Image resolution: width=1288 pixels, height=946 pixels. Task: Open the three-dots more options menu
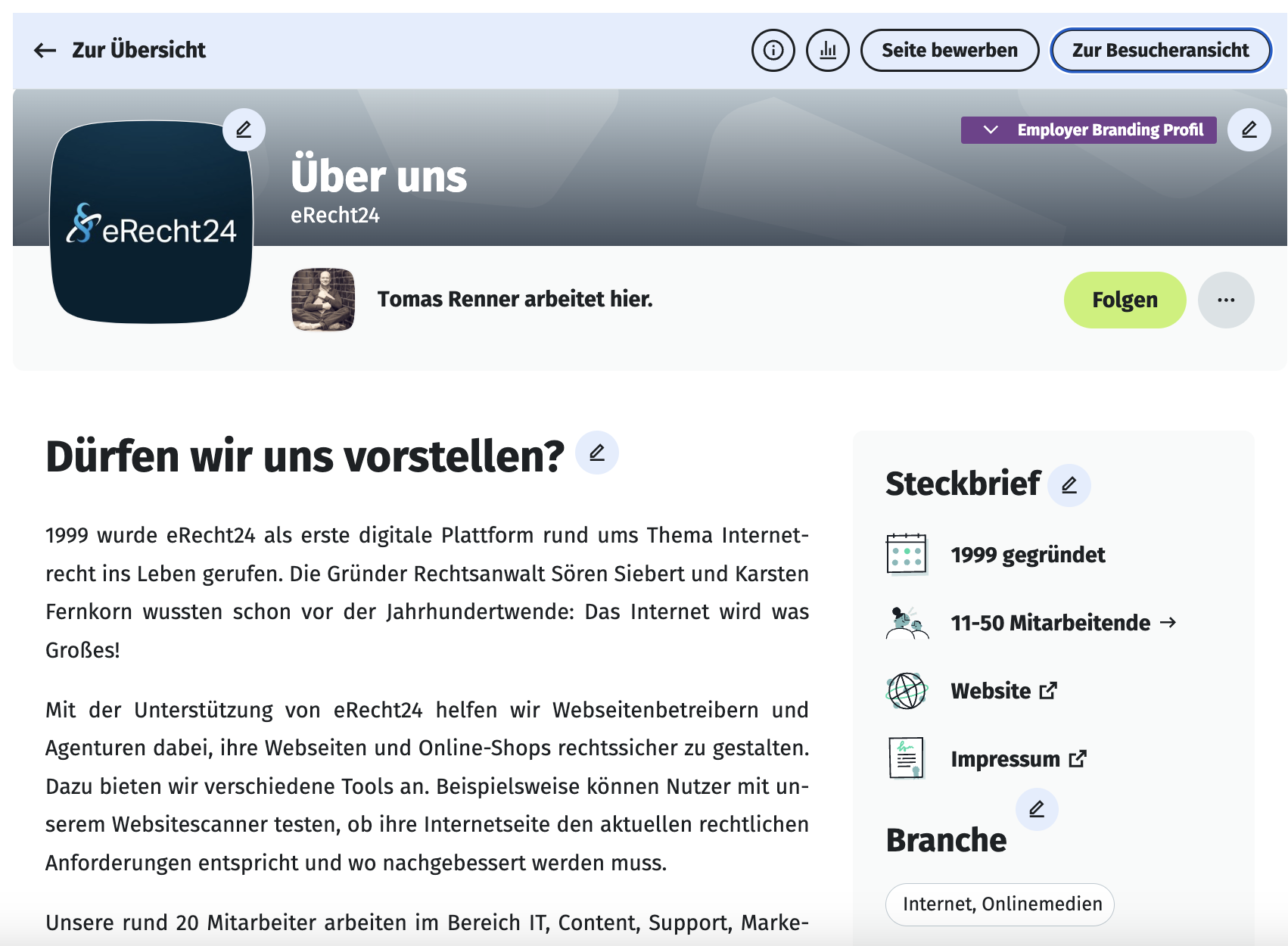[x=1226, y=300]
